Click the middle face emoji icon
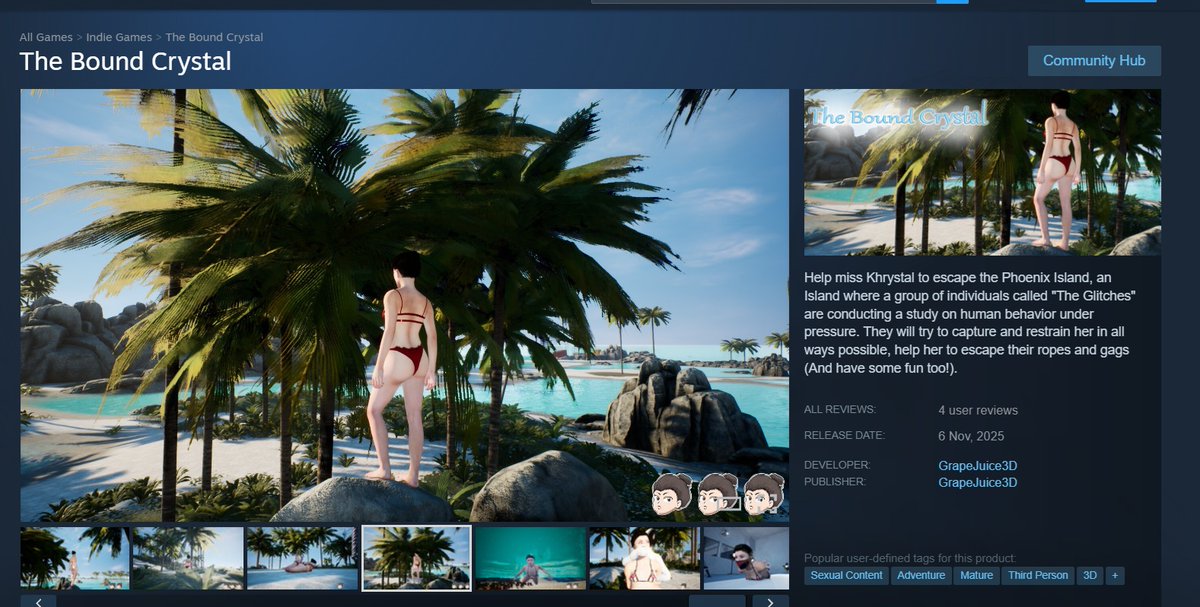 [x=719, y=493]
